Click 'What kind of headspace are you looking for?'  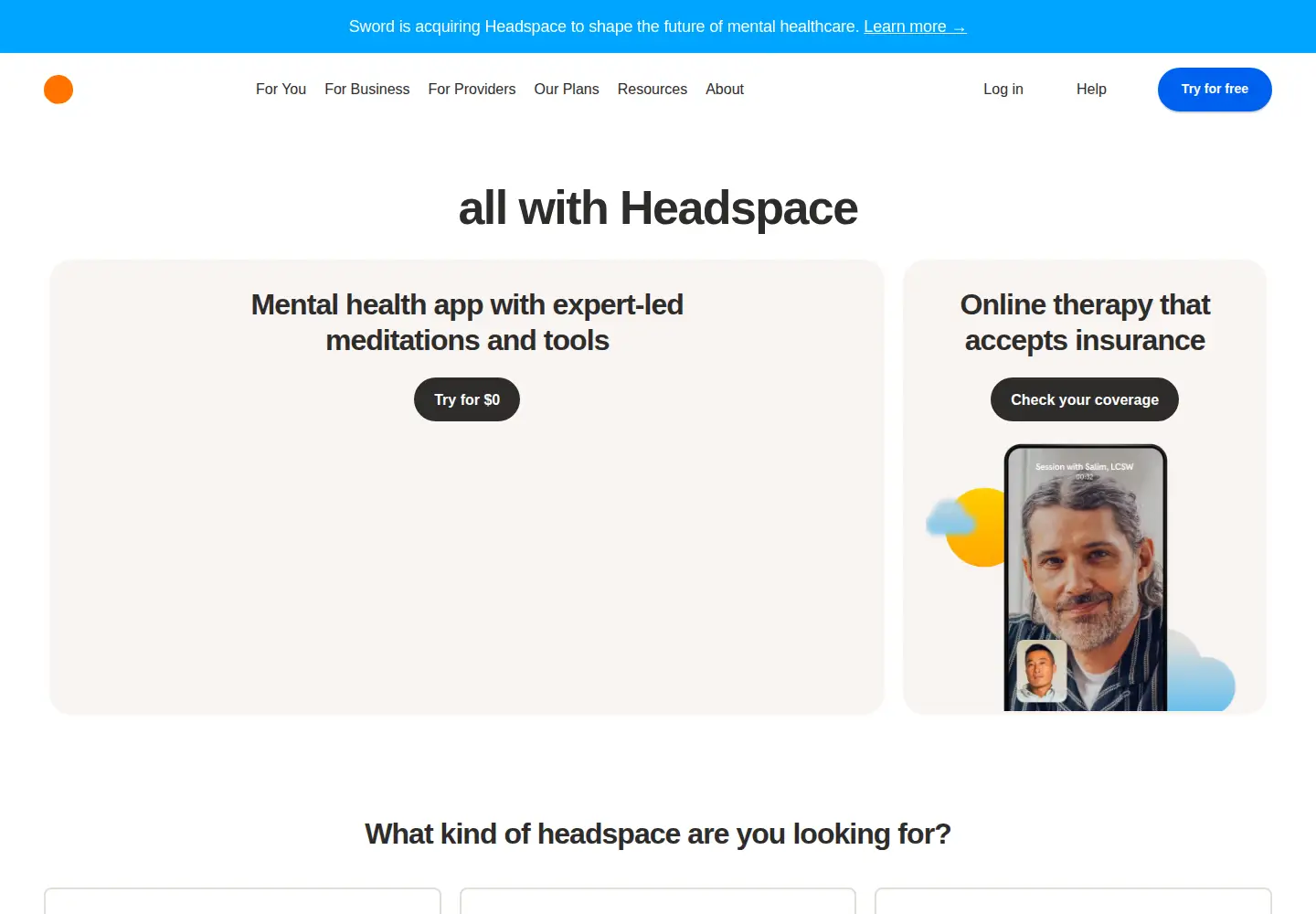[x=658, y=834]
